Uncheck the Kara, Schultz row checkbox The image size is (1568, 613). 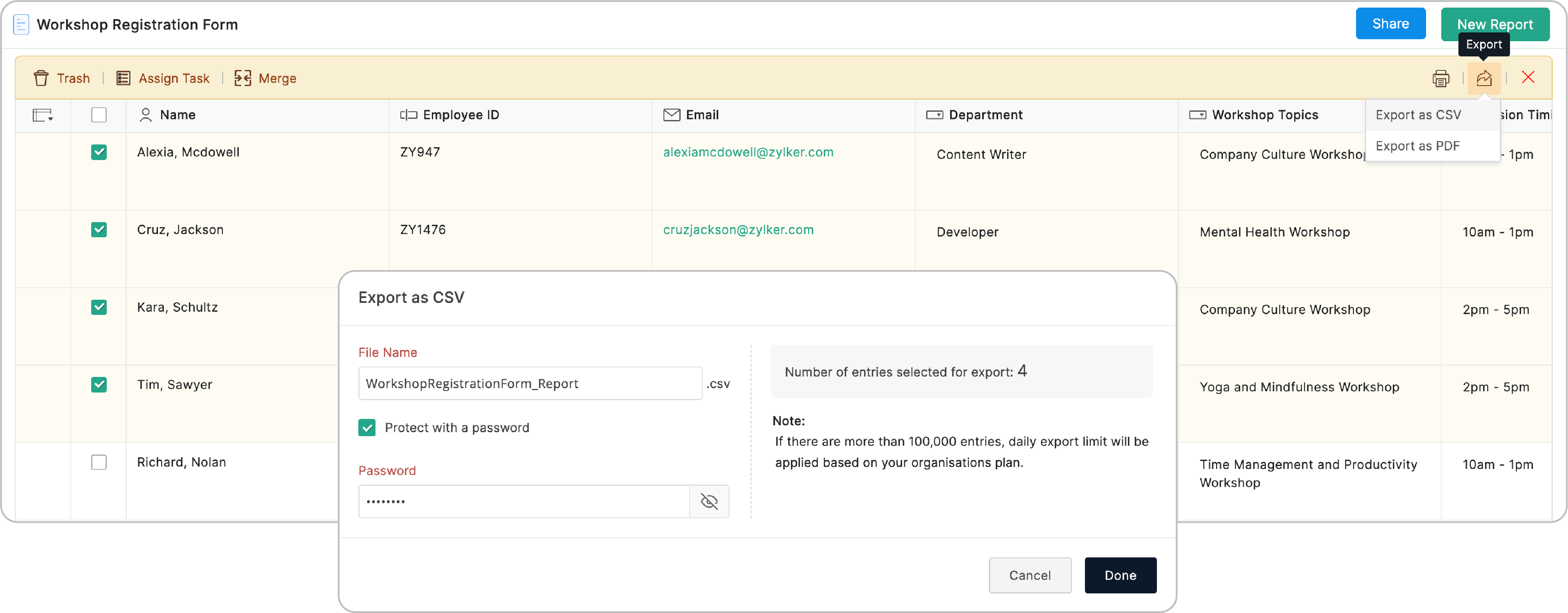click(x=99, y=306)
